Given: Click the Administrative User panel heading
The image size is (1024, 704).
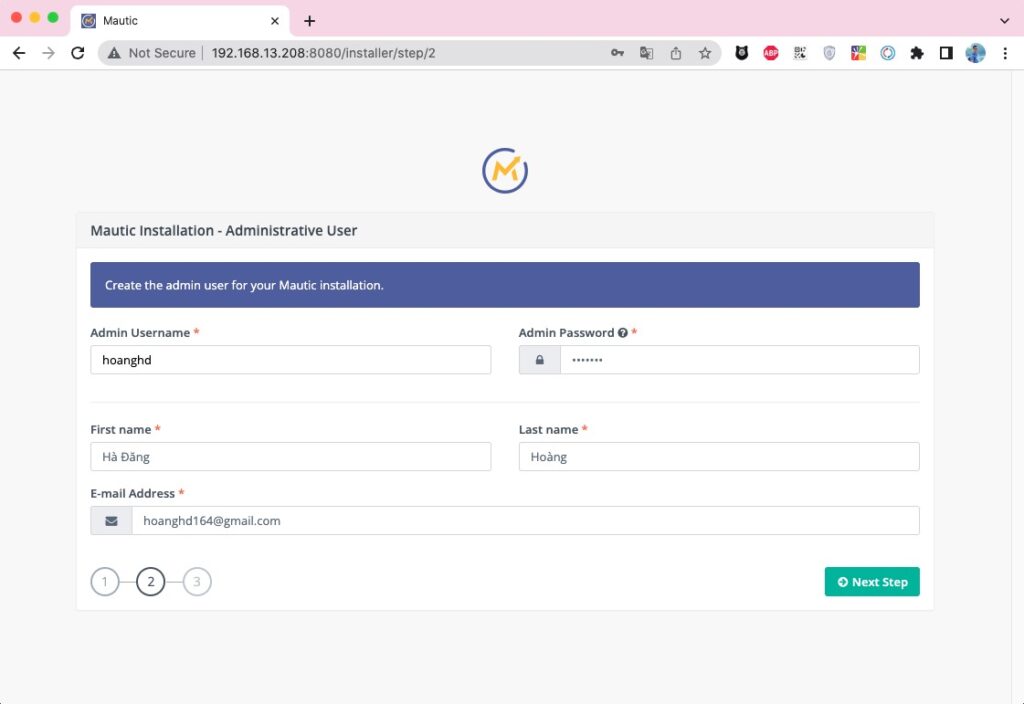Looking at the screenshot, I should (223, 231).
